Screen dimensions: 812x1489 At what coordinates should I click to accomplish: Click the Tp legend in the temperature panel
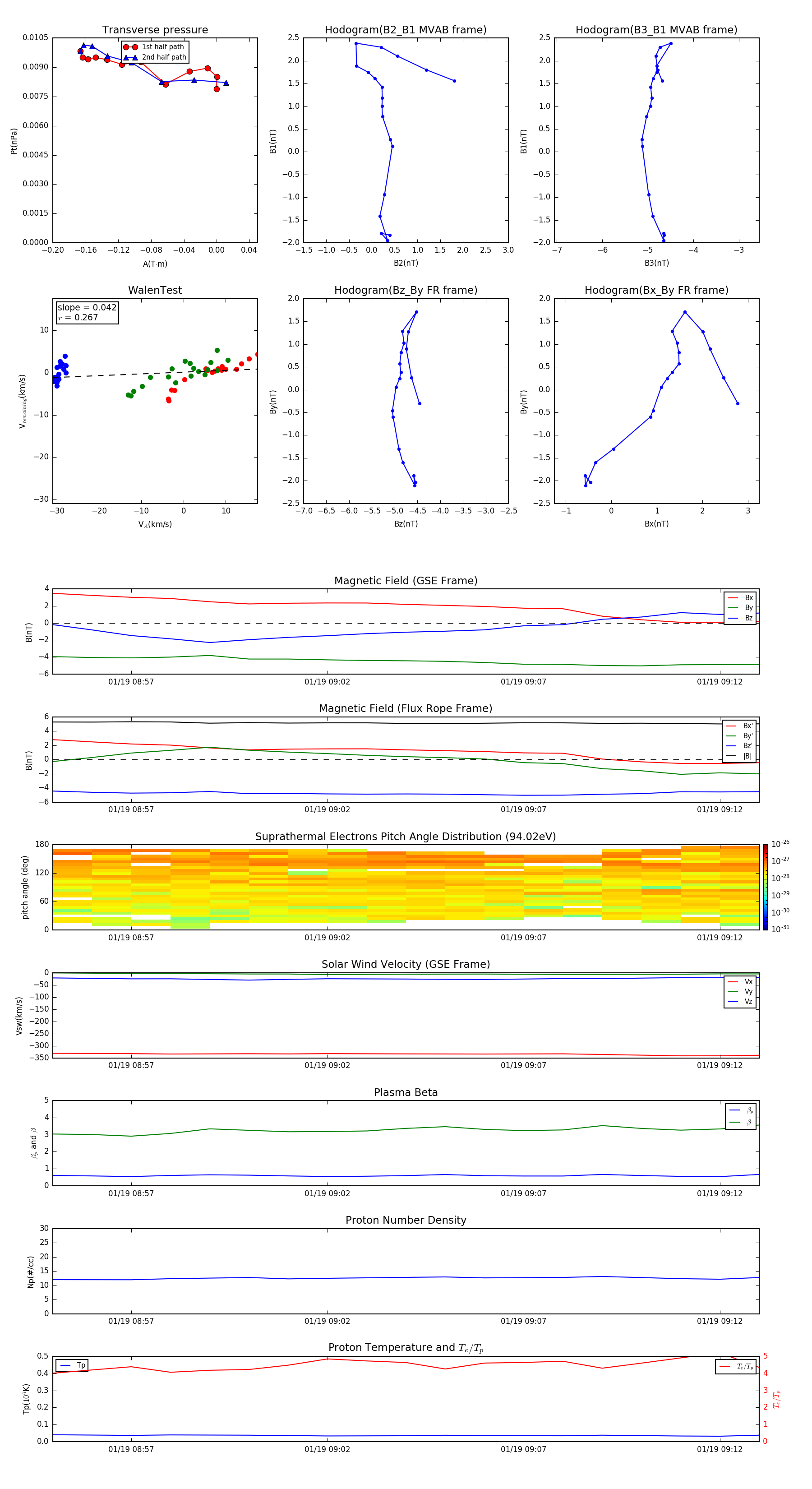pos(72,1365)
